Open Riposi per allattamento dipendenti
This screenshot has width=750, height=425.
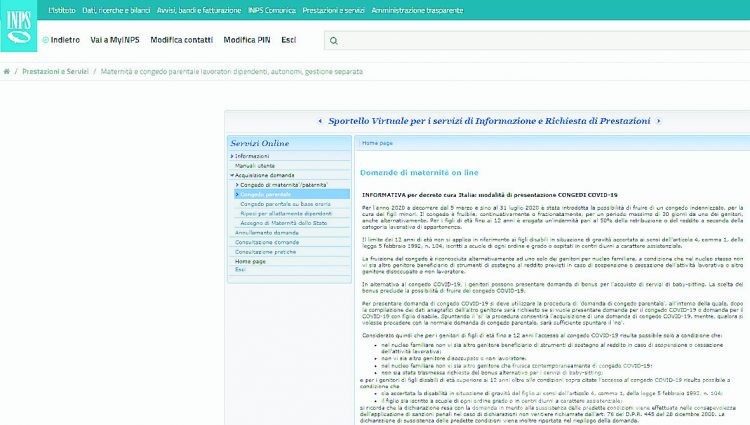(286, 214)
